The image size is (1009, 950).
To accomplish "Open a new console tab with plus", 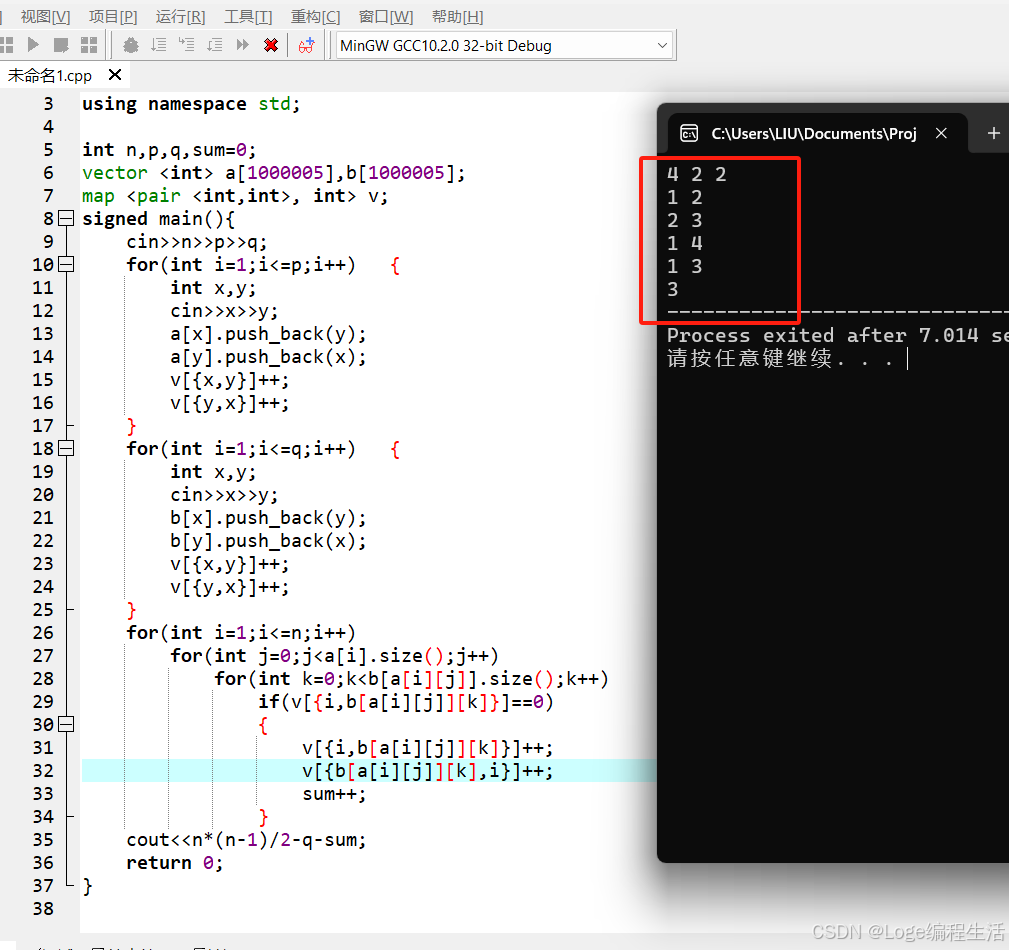I will pos(994,133).
